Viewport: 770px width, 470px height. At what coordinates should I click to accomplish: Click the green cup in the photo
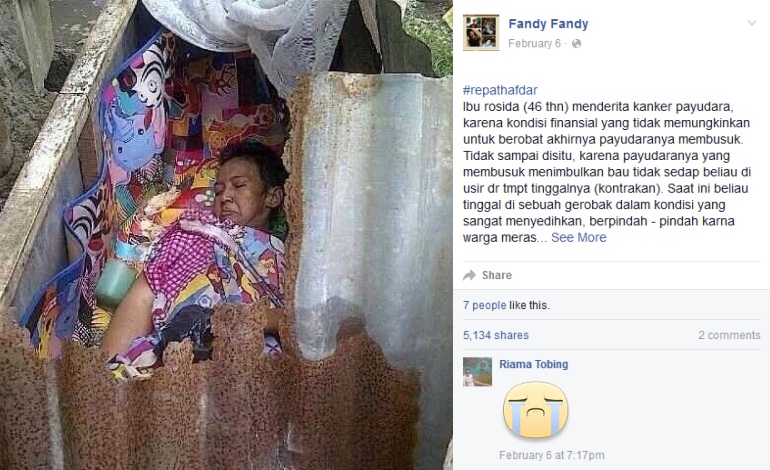(116, 282)
